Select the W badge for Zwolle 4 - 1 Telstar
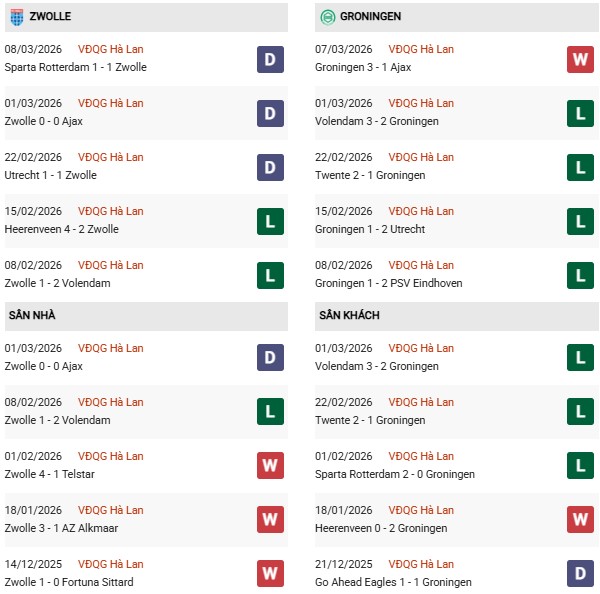The width and height of the screenshot is (600, 594). coord(270,466)
